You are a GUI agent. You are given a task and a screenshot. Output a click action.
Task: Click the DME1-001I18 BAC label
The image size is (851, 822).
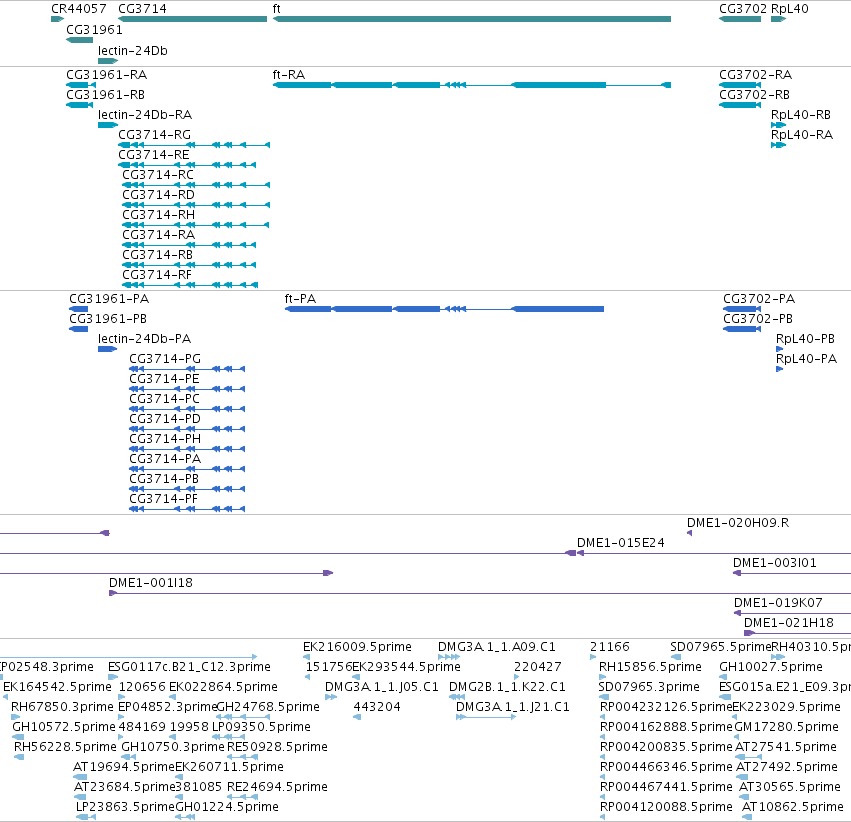151,583
